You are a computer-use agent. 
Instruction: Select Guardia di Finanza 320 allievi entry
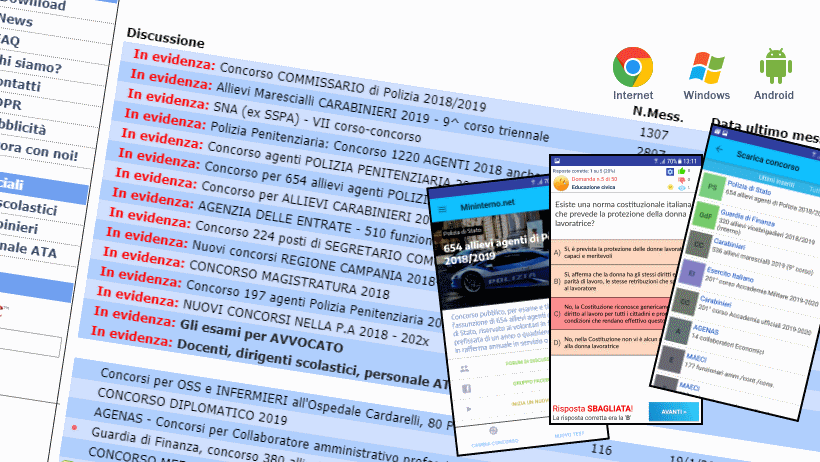tap(767, 226)
